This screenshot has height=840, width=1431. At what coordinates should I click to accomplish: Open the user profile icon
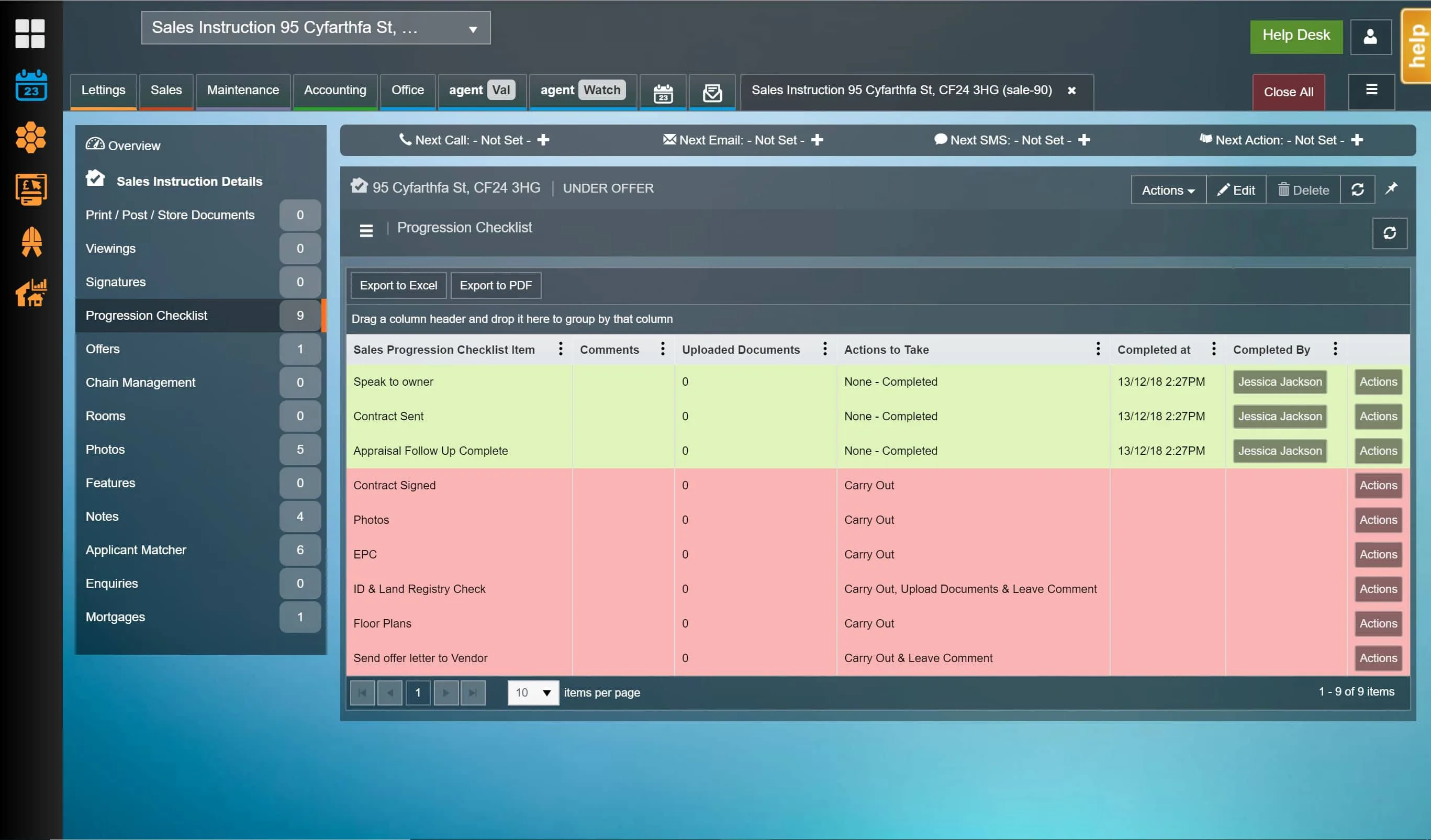point(1370,37)
